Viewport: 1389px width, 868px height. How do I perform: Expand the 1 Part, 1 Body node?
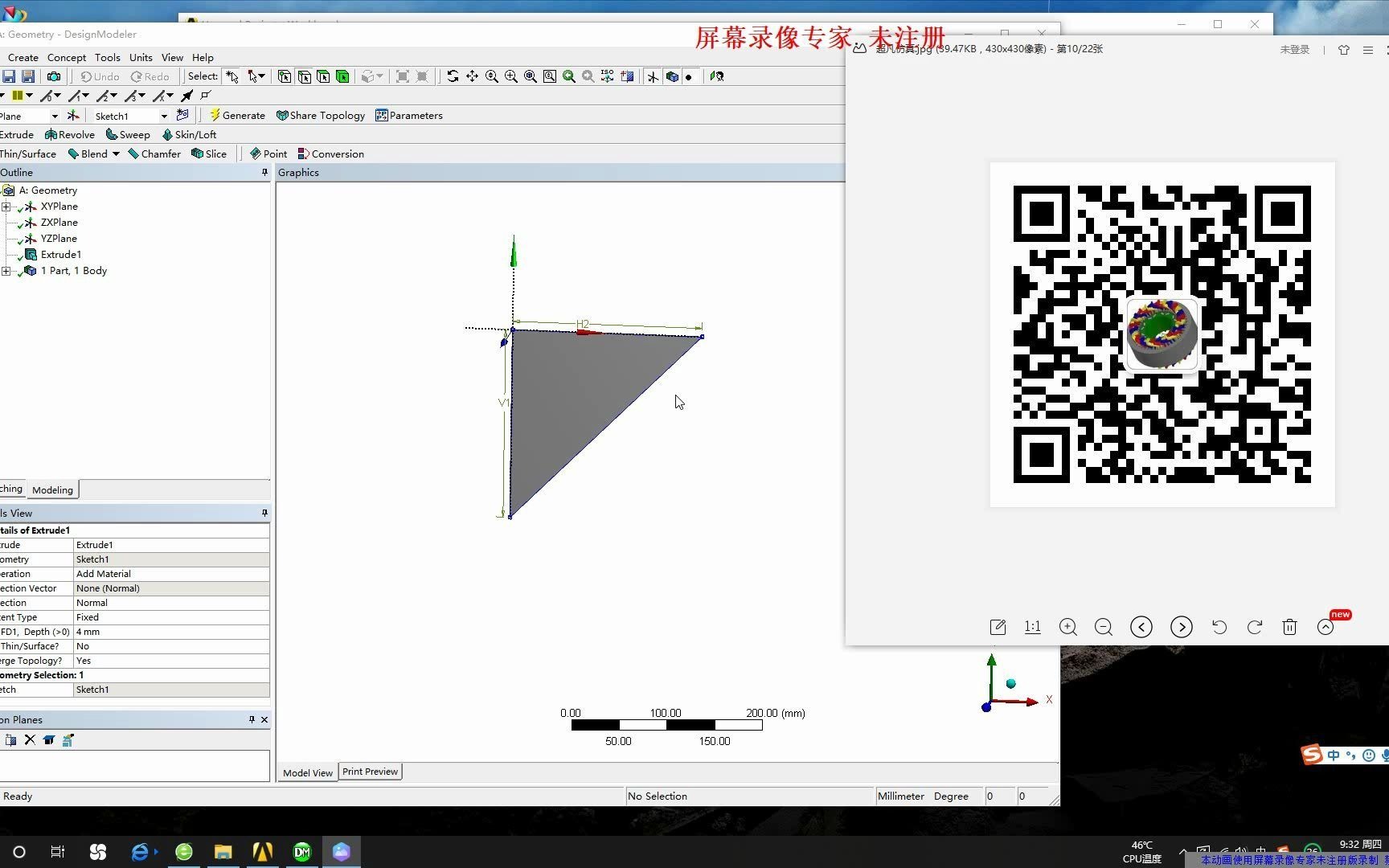6,271
